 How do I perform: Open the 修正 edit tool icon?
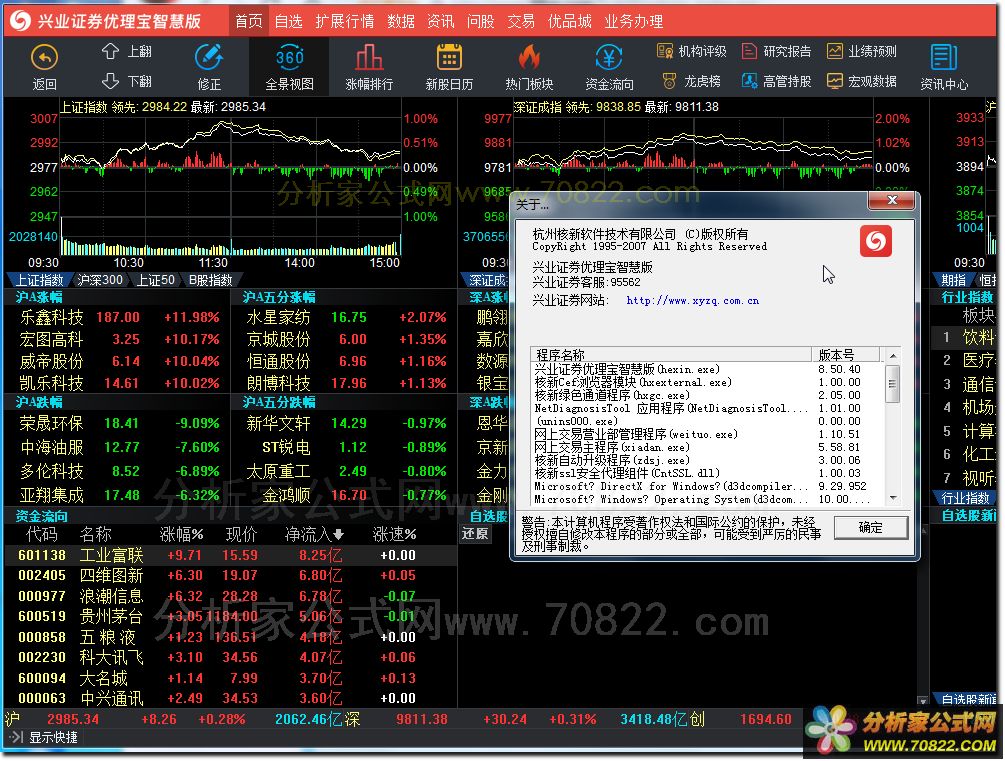coord(209,57)
